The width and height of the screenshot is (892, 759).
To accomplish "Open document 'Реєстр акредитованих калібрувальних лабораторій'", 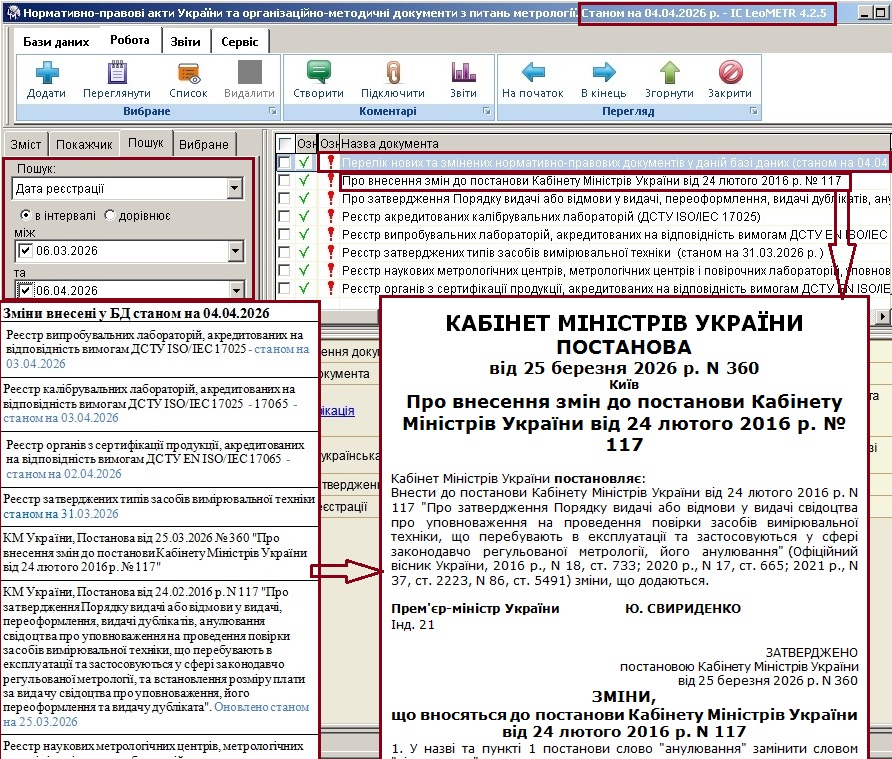I will (550, 216).
